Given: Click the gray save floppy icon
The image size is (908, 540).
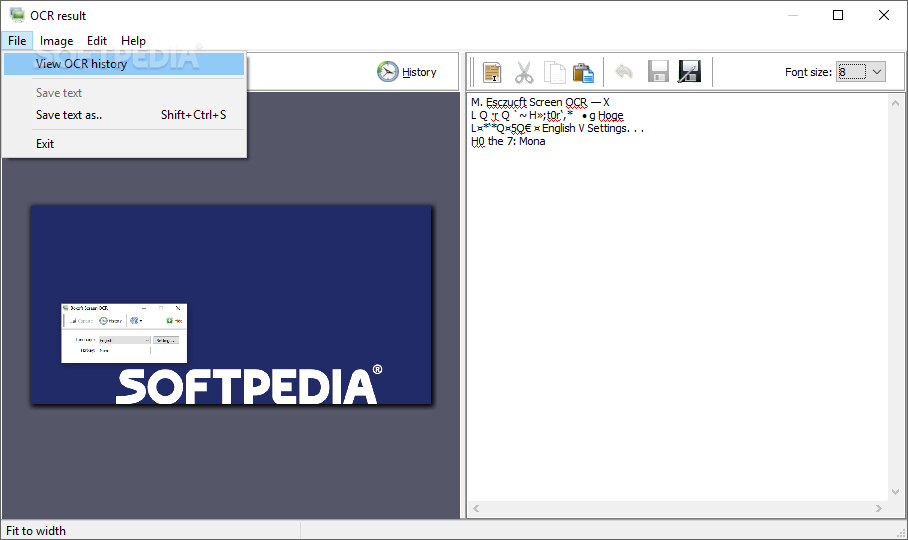Looking at the screenshot, I should [658, 72].
